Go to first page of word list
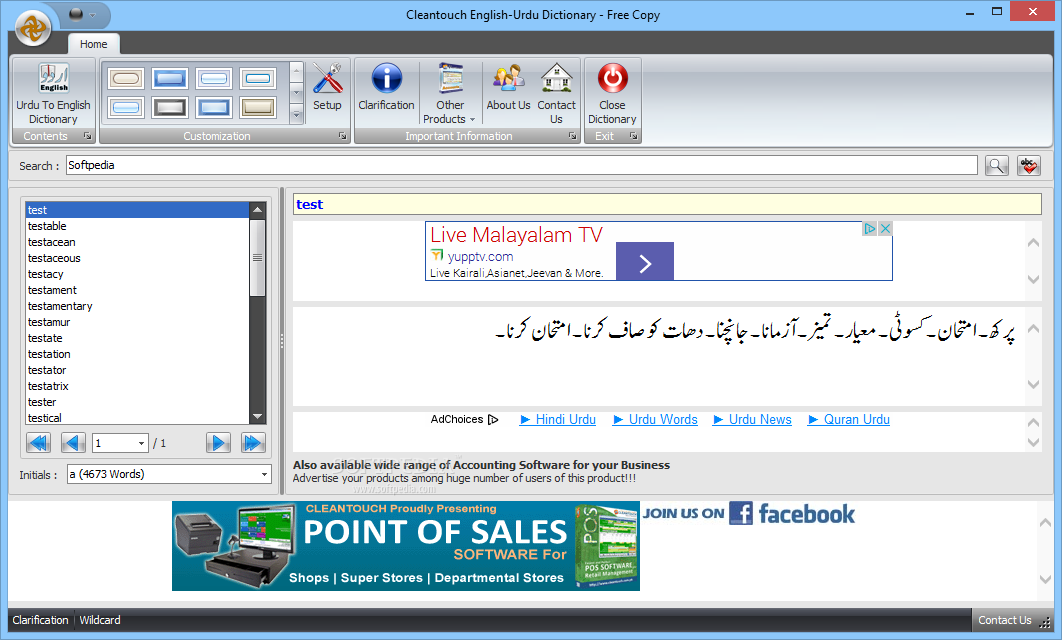 pyautogui.click(x=39, y=443)
